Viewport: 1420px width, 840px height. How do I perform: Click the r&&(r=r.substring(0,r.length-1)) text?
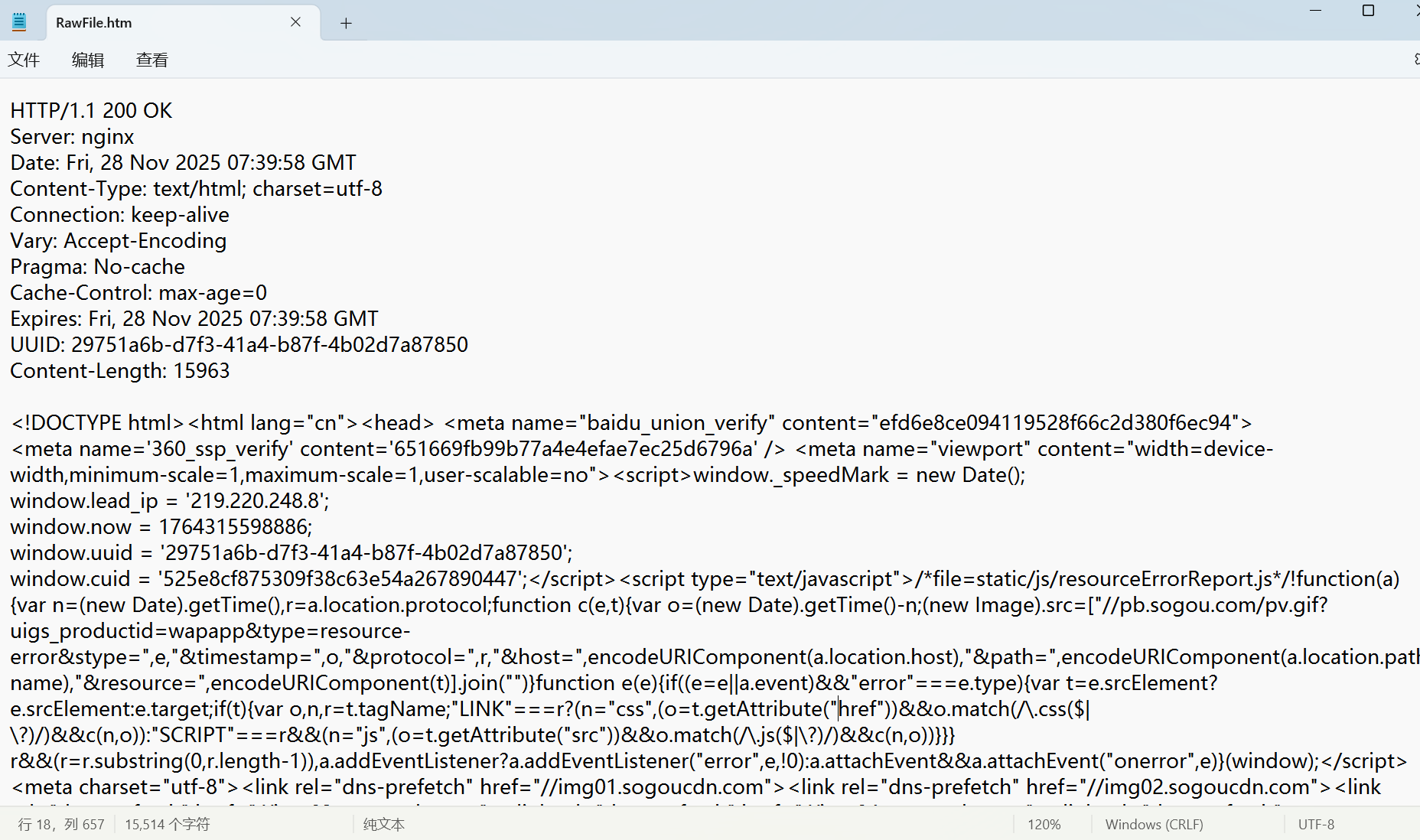tap(161, 761)
